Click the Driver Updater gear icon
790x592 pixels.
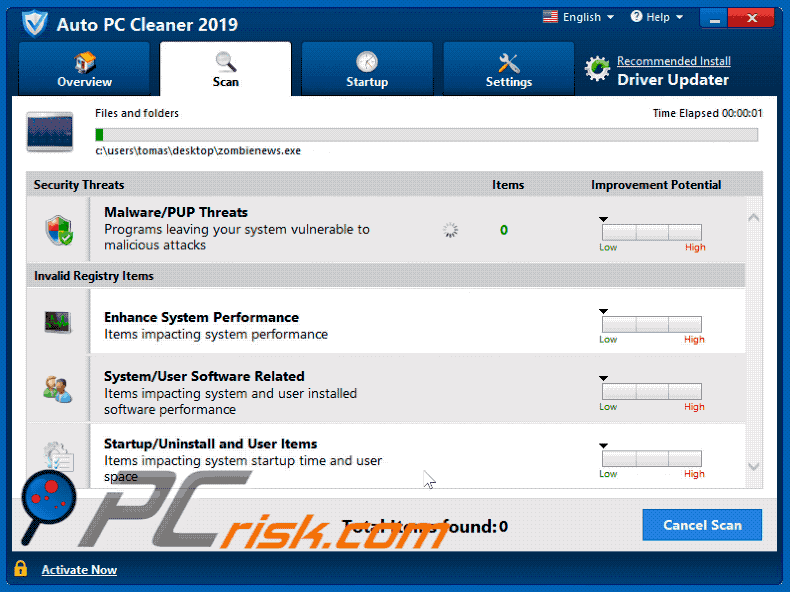click(x=598, y=69)
